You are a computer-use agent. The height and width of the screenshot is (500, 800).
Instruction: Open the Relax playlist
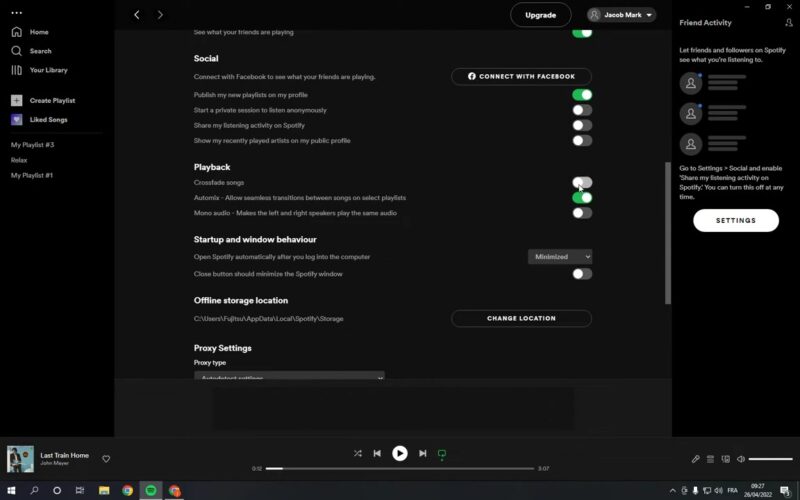point(19,160)
